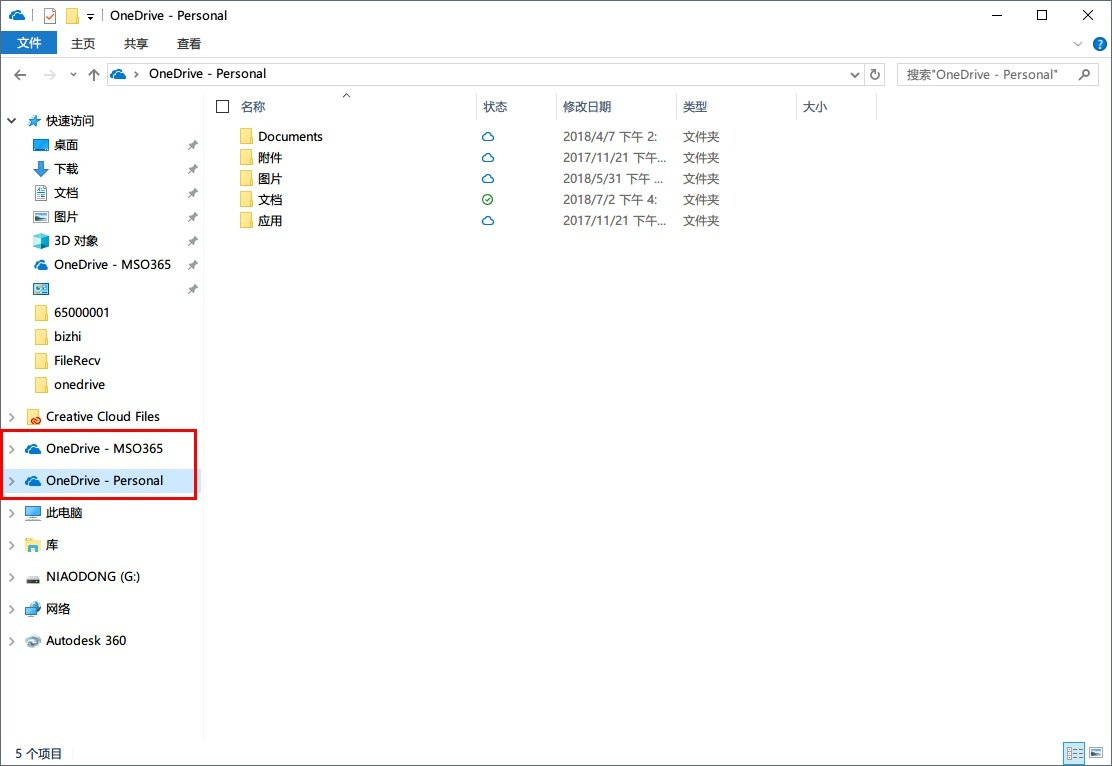Click the OneDrive cloud icon in title bar

click(x=17, y=15)
